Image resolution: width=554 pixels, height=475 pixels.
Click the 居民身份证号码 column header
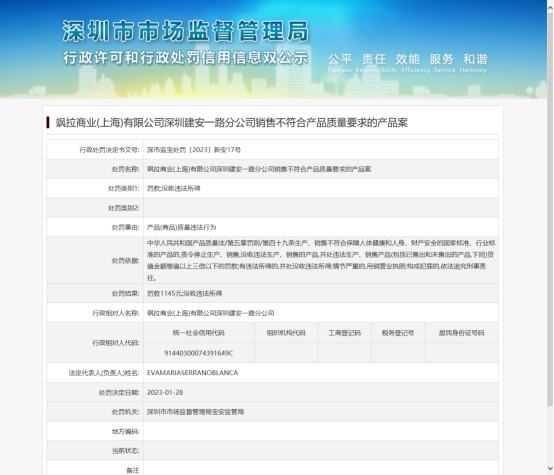click(x=461, y=333)
